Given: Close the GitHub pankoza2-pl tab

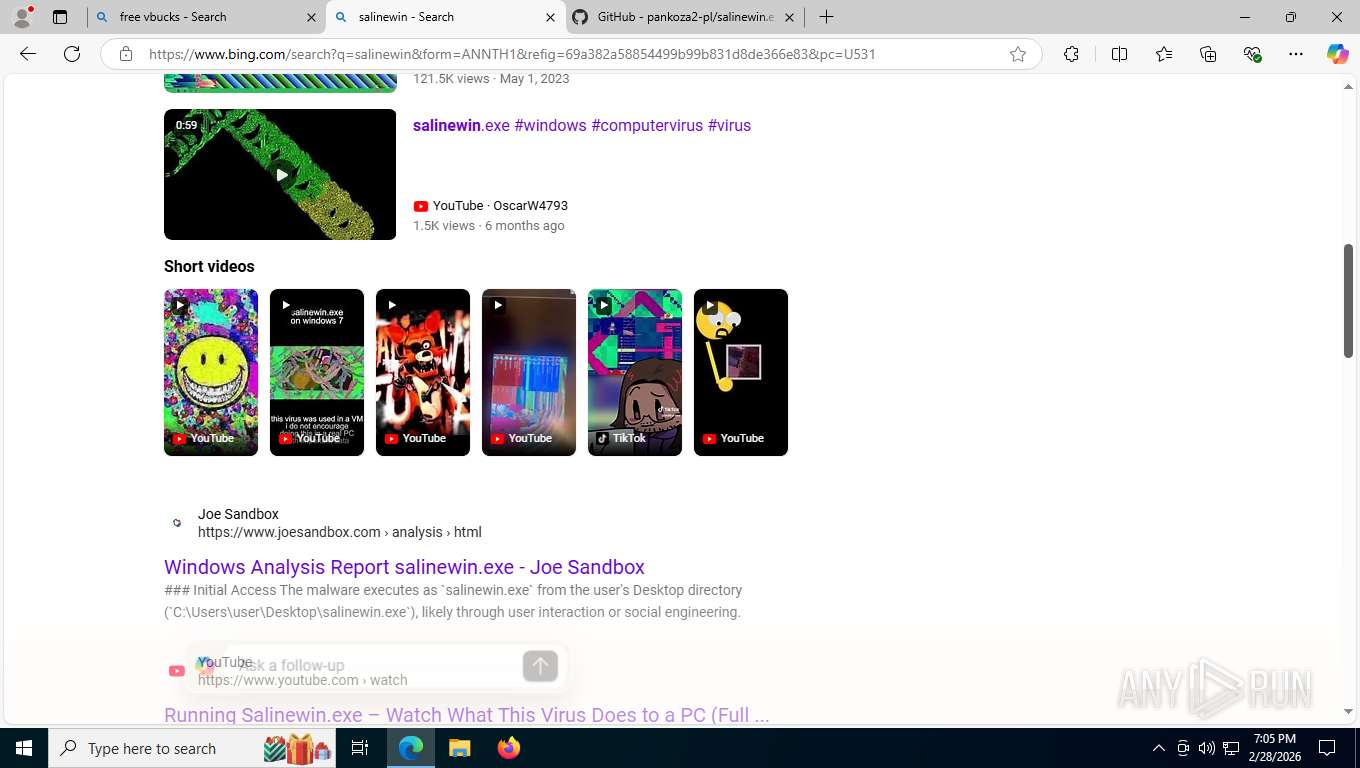Looking at the screenshot, I should pos(789,17).
